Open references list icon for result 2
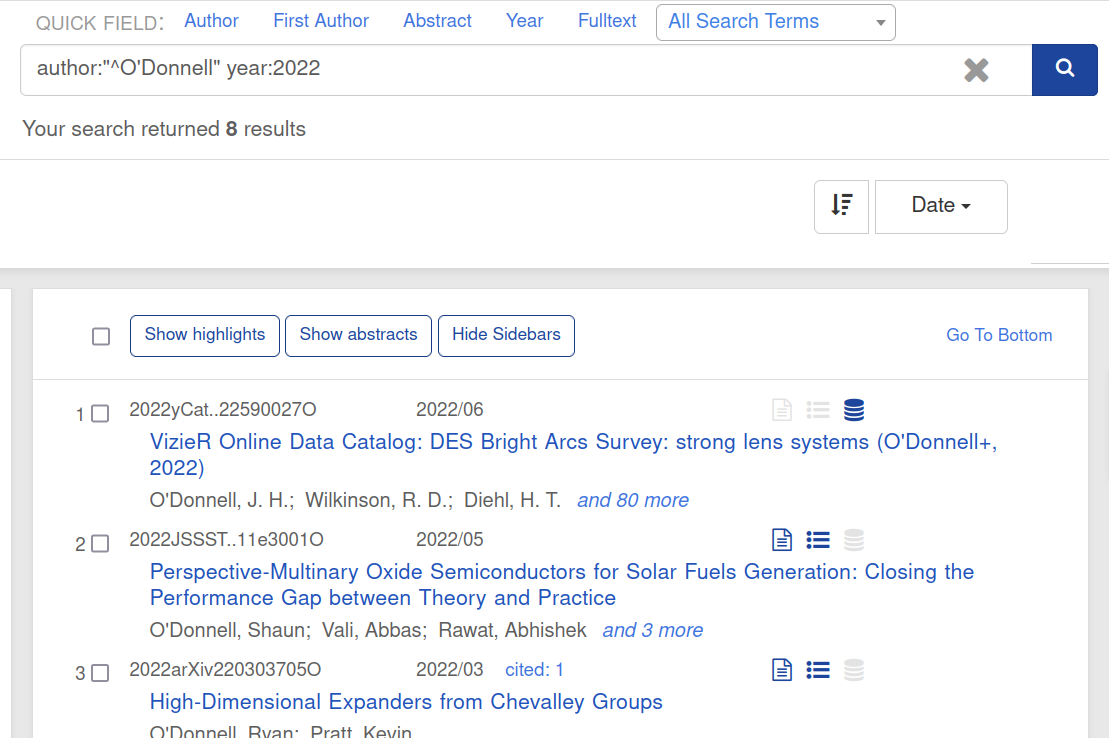1109x738 pixels. pyautogui.click(x=818, y=540)
